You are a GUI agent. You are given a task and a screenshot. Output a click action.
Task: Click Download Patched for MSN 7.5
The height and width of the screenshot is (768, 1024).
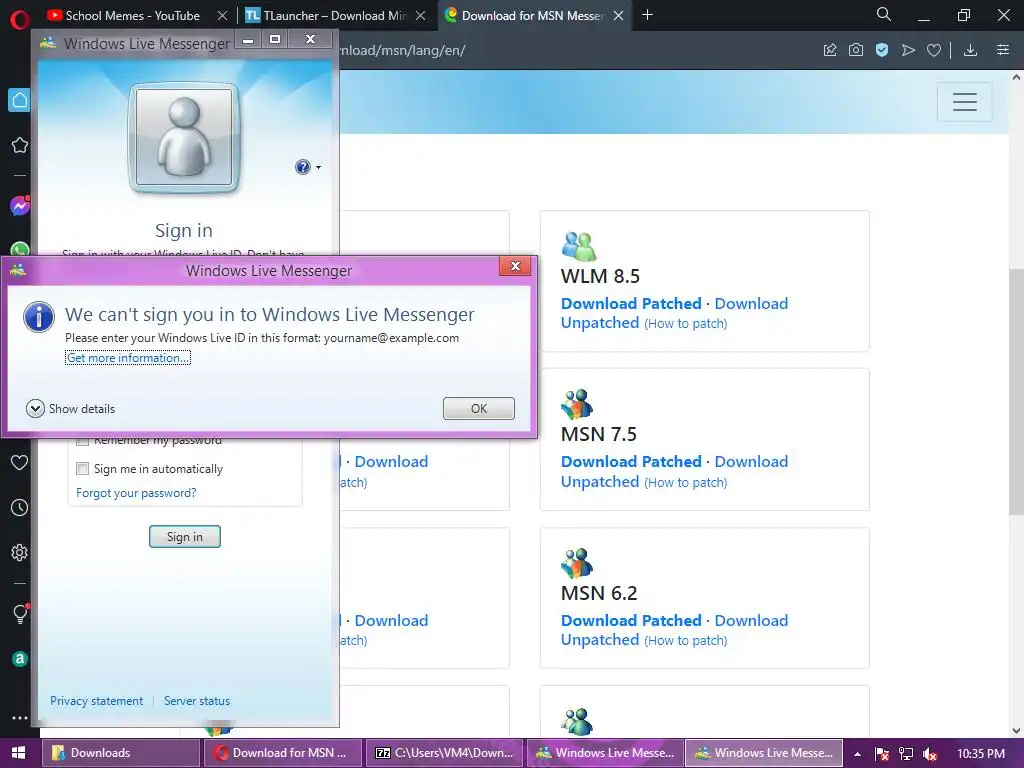click(x=631, y=462)
